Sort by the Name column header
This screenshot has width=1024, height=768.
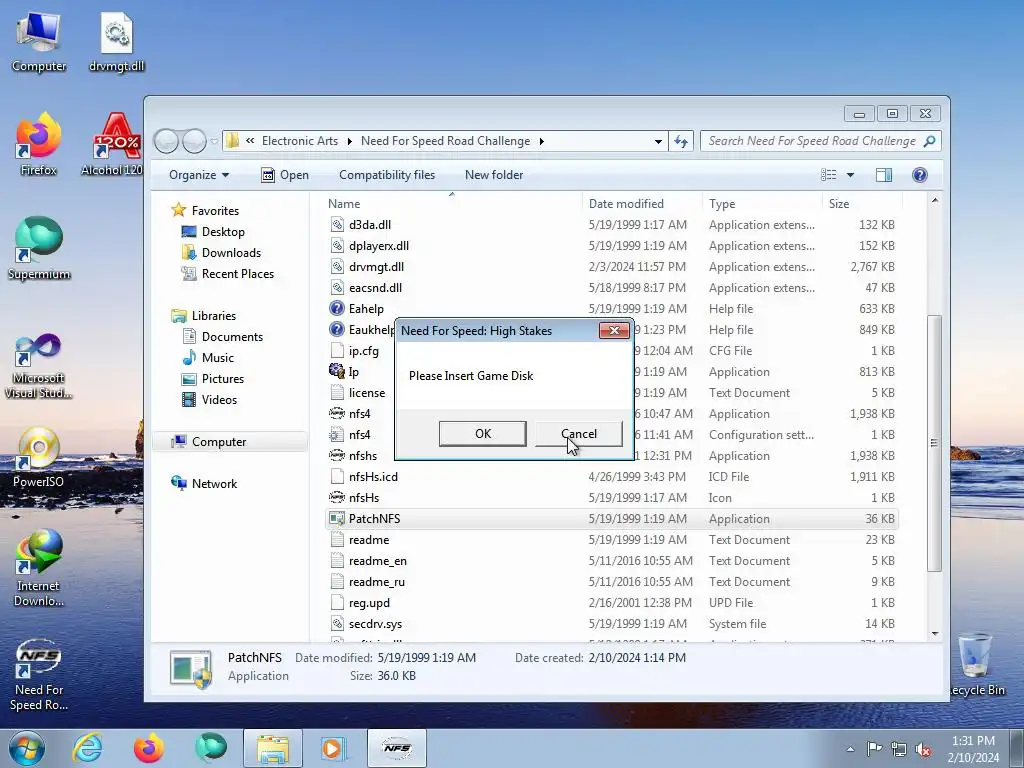(x=451, y=204)
